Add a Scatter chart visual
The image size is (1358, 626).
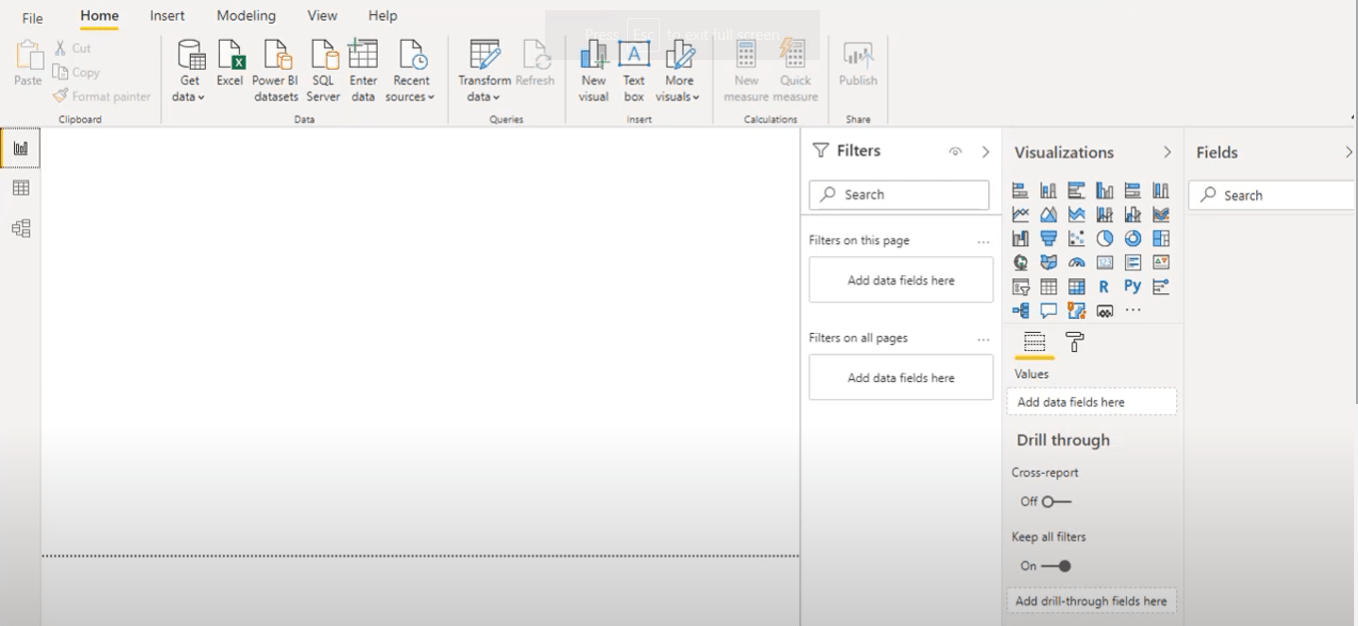pos(1076,238)
